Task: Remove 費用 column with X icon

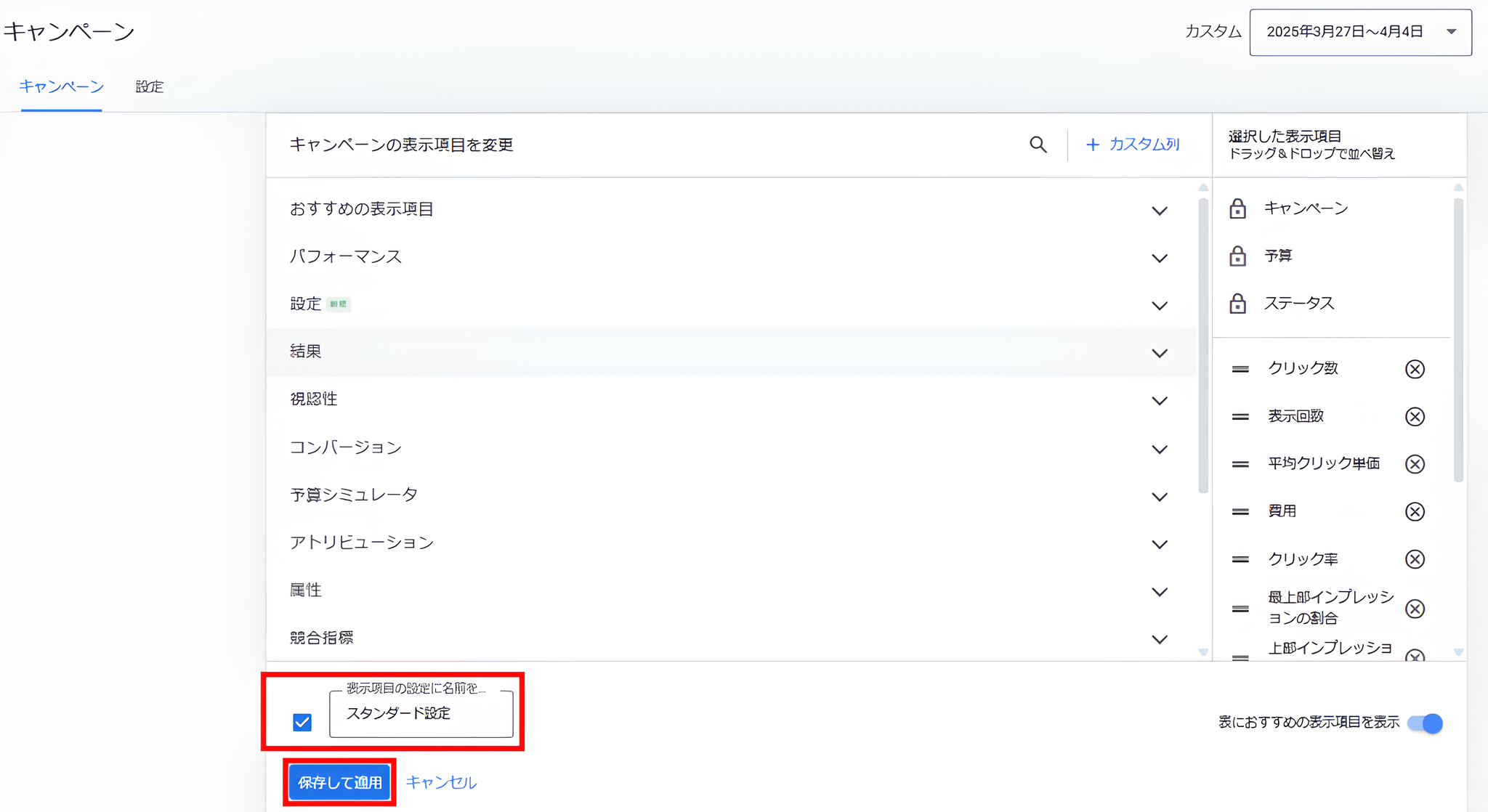Action: (x=1414, y=511)
